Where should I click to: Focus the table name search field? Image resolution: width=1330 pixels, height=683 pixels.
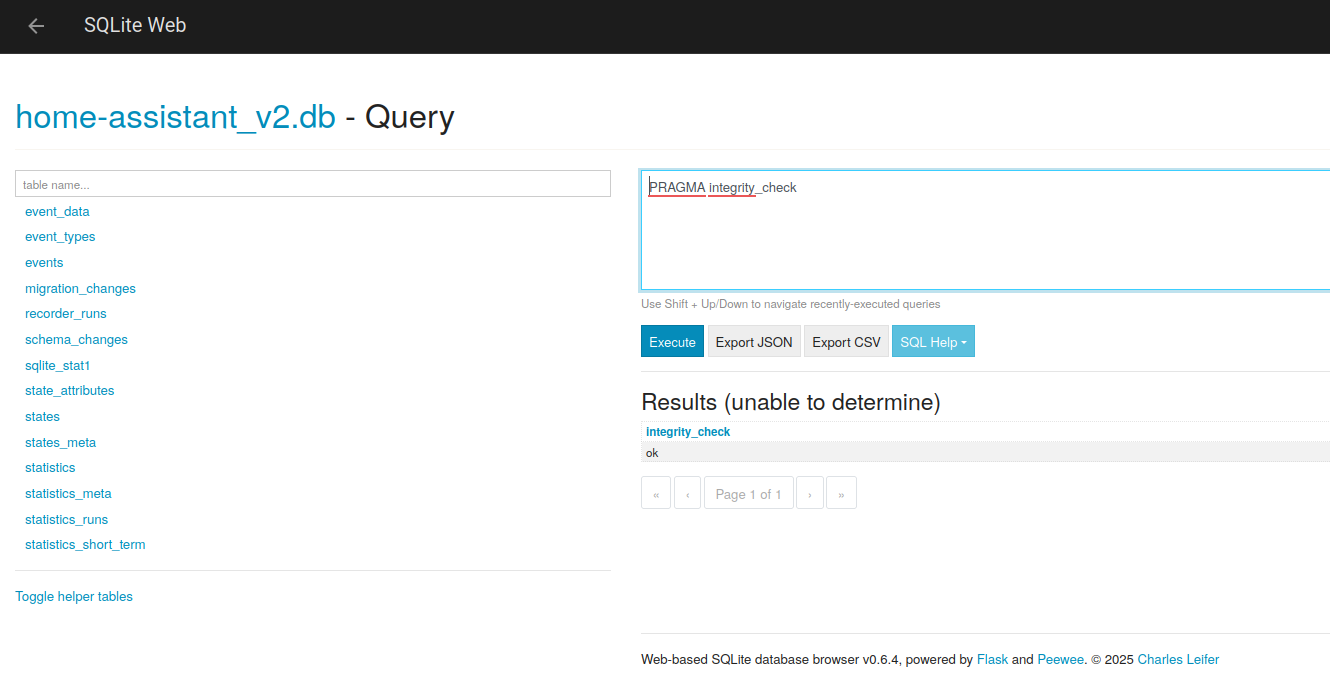313,184
